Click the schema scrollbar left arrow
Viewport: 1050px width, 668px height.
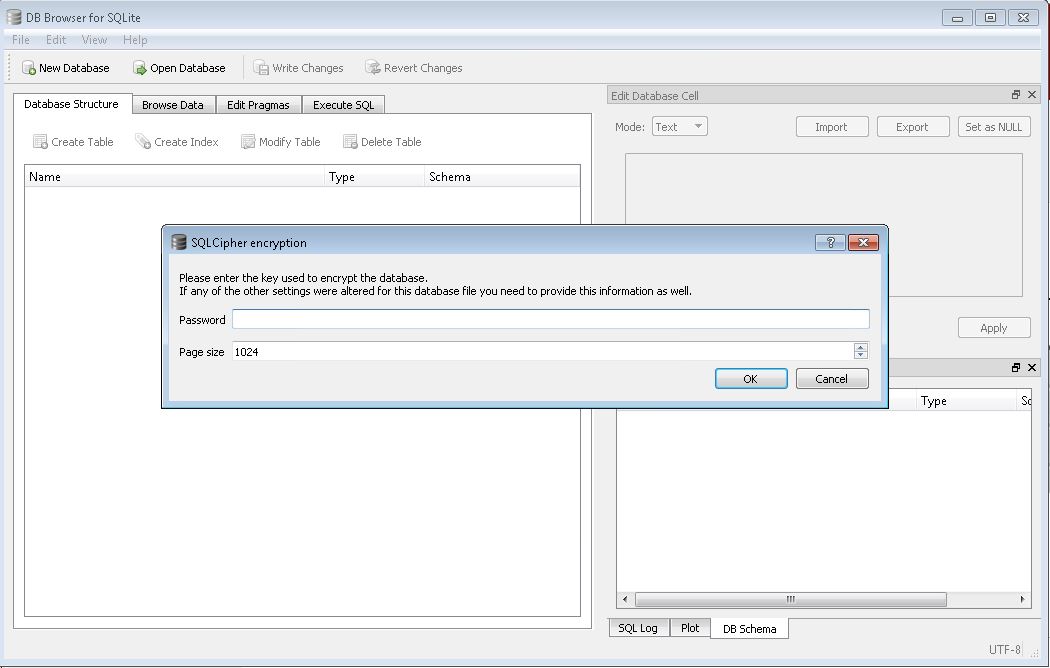[625, 599]
